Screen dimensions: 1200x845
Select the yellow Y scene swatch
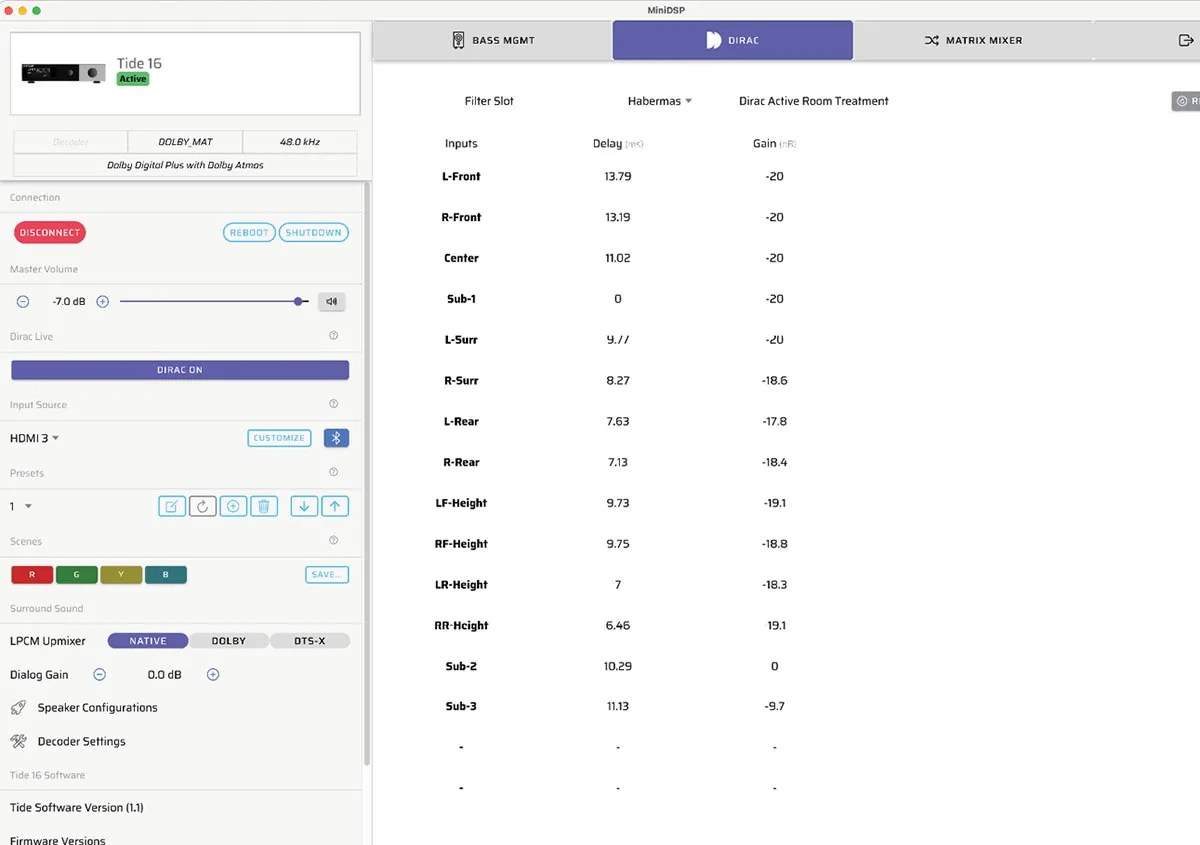tap(121, 575)
